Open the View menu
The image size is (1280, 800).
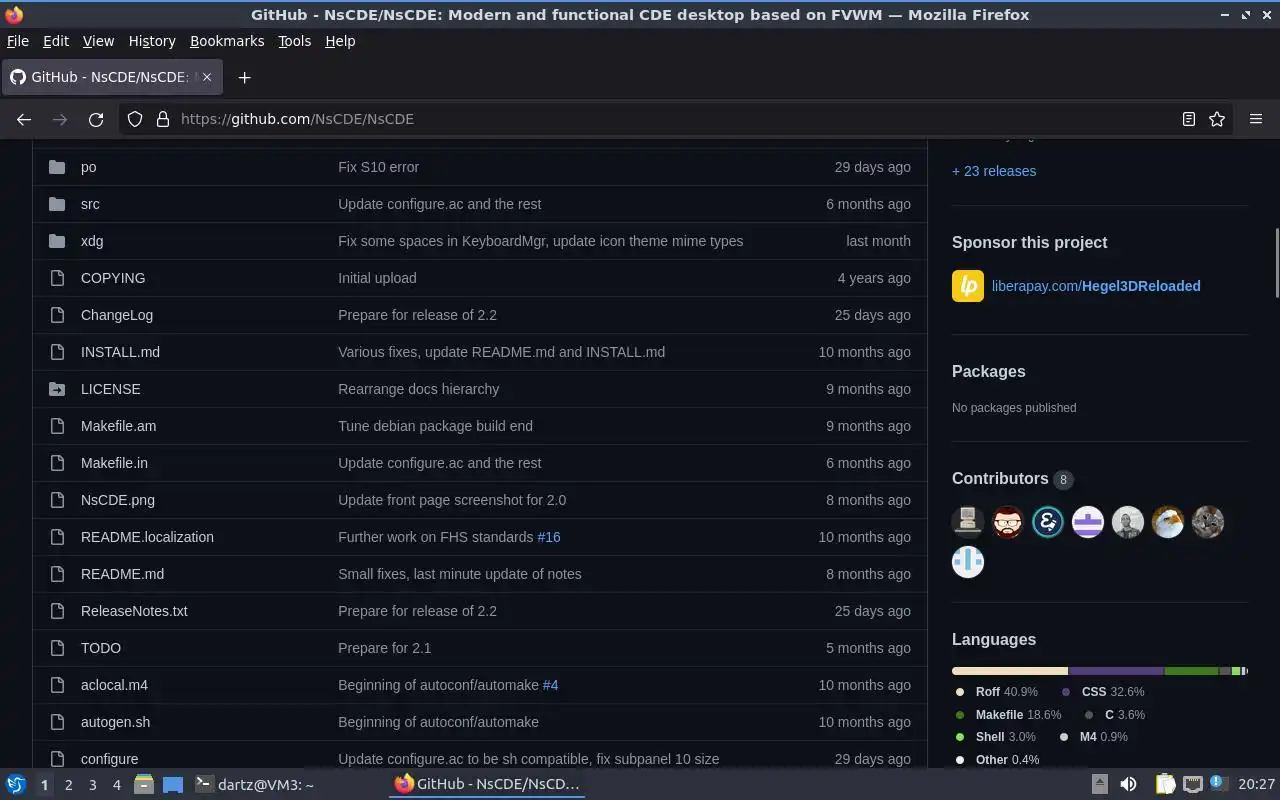[x=98, y=41]
